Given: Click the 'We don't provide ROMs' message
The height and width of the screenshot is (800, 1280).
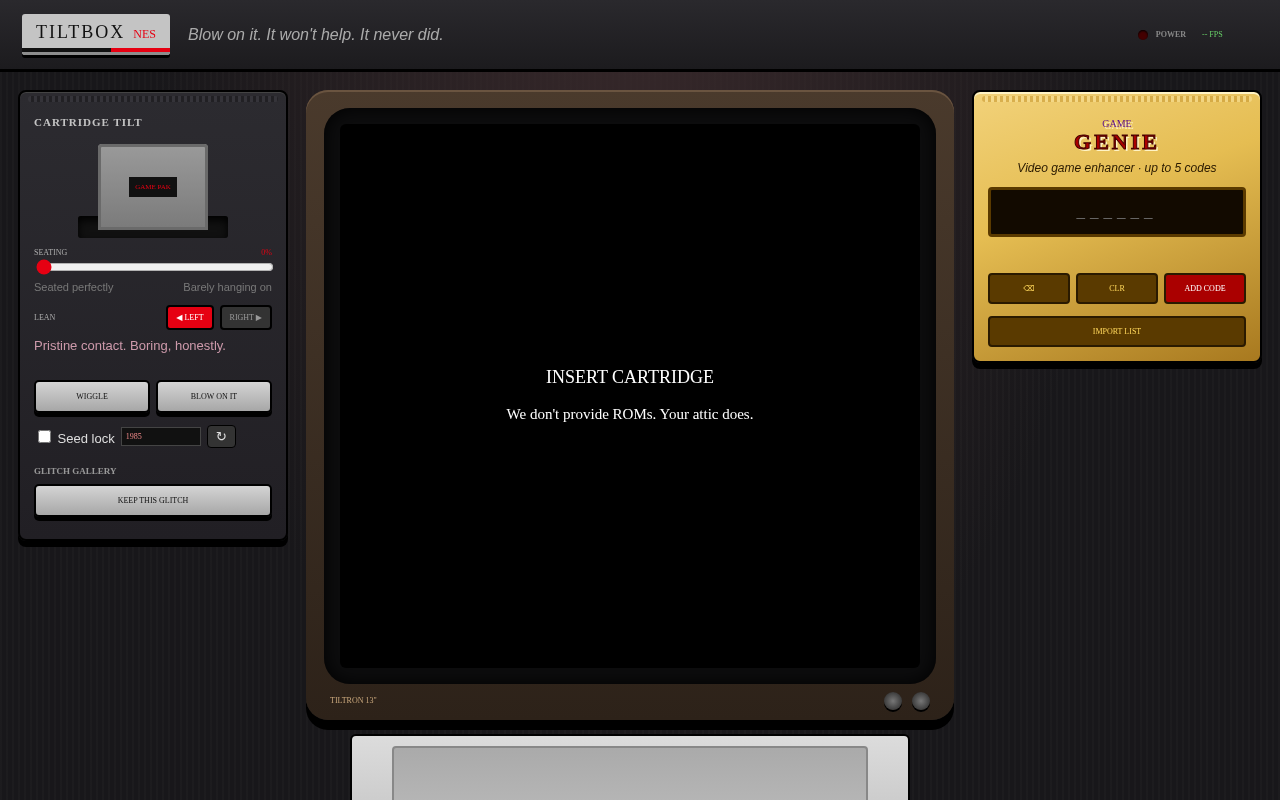Looking at the screenshot, I should coord(630,414).
